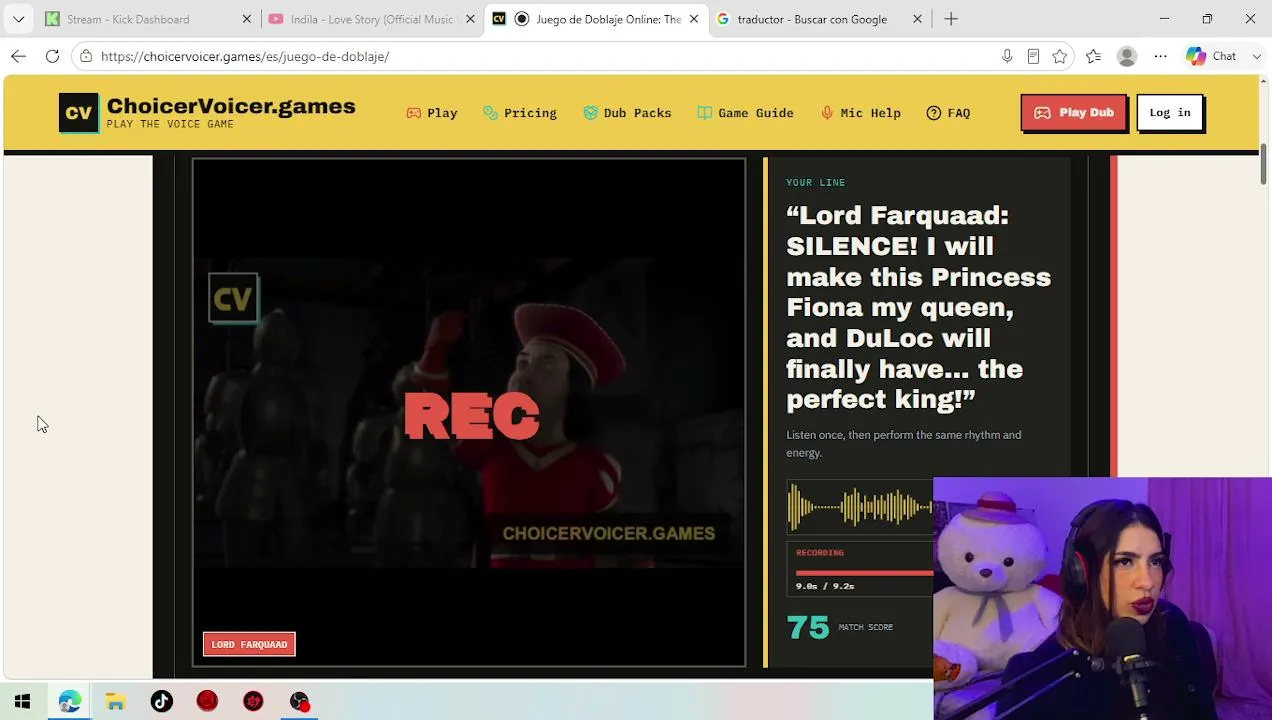Switch to the Indila - Love Story tab
This screenshot has width=1272, height=720.
point(371,19)
